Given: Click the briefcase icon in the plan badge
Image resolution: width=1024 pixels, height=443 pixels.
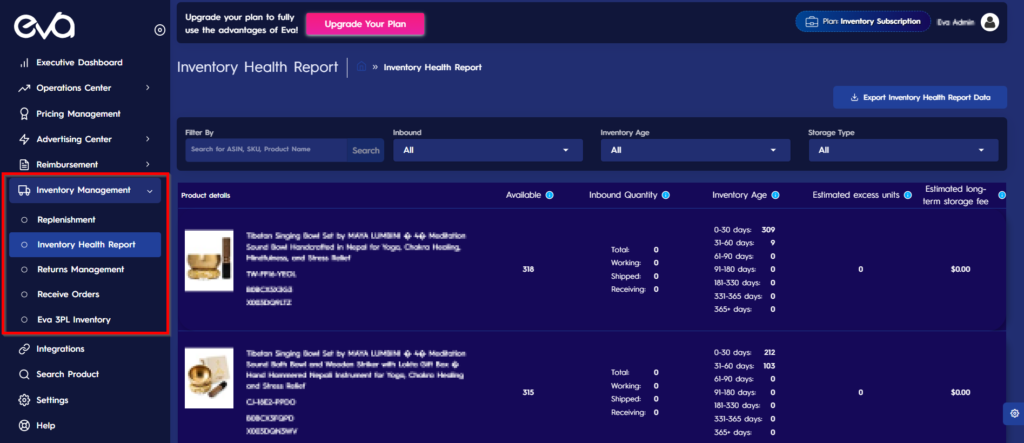Looking at the screenshot, I should click(x=812, y=22).
